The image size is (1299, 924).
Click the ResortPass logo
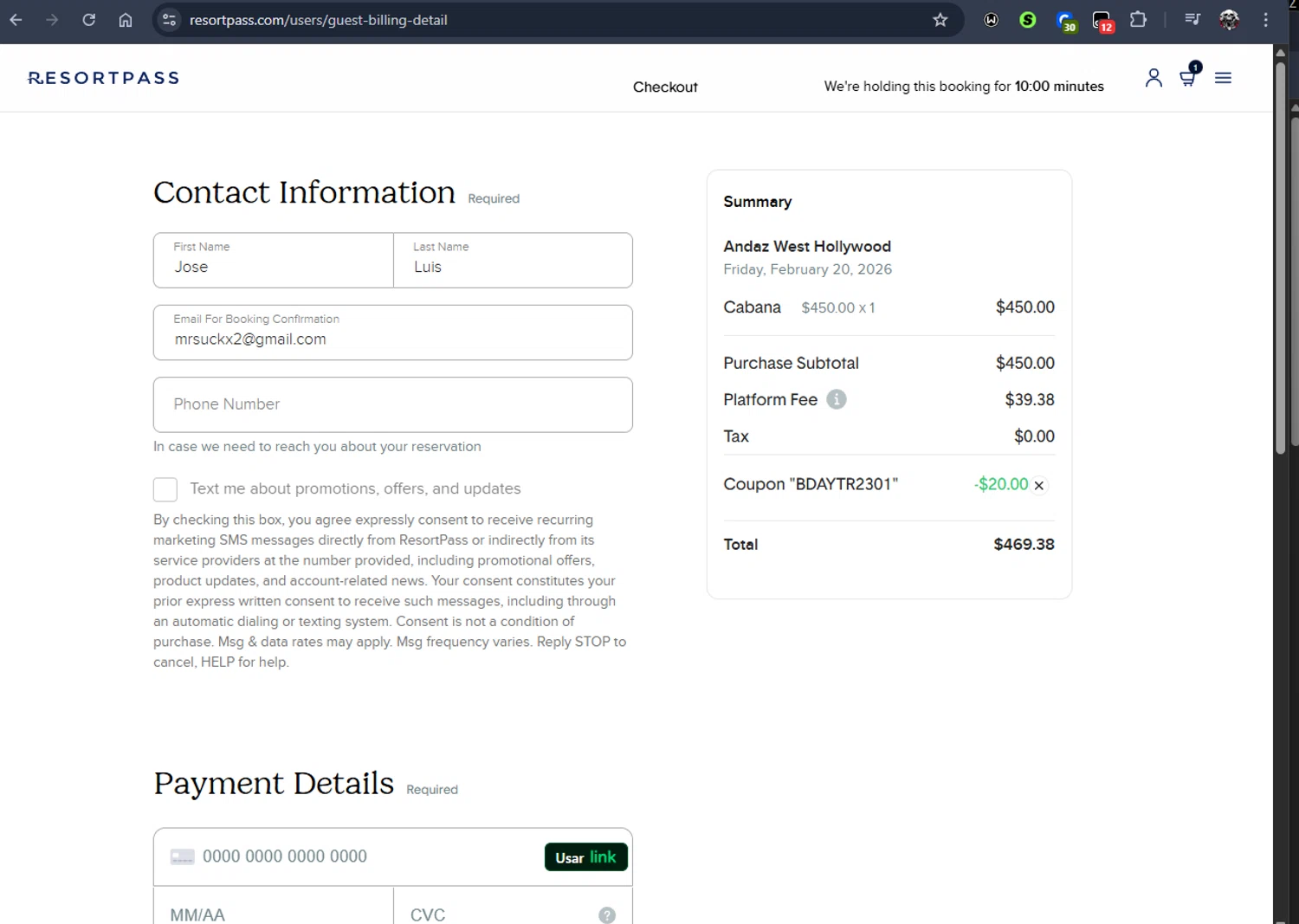click(x=104, y=78)
